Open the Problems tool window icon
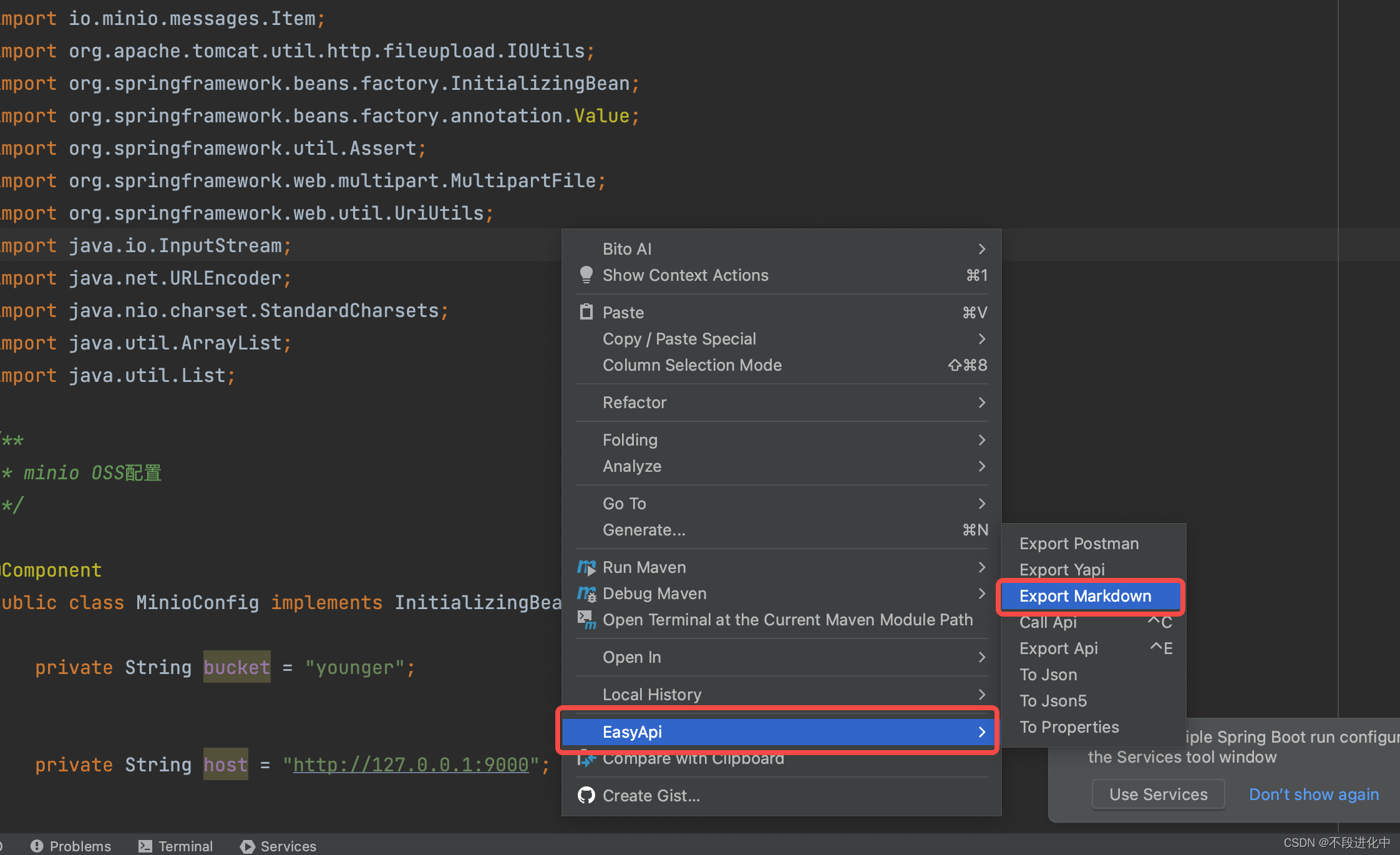The image size is (1400, 855). coord(37,846)
